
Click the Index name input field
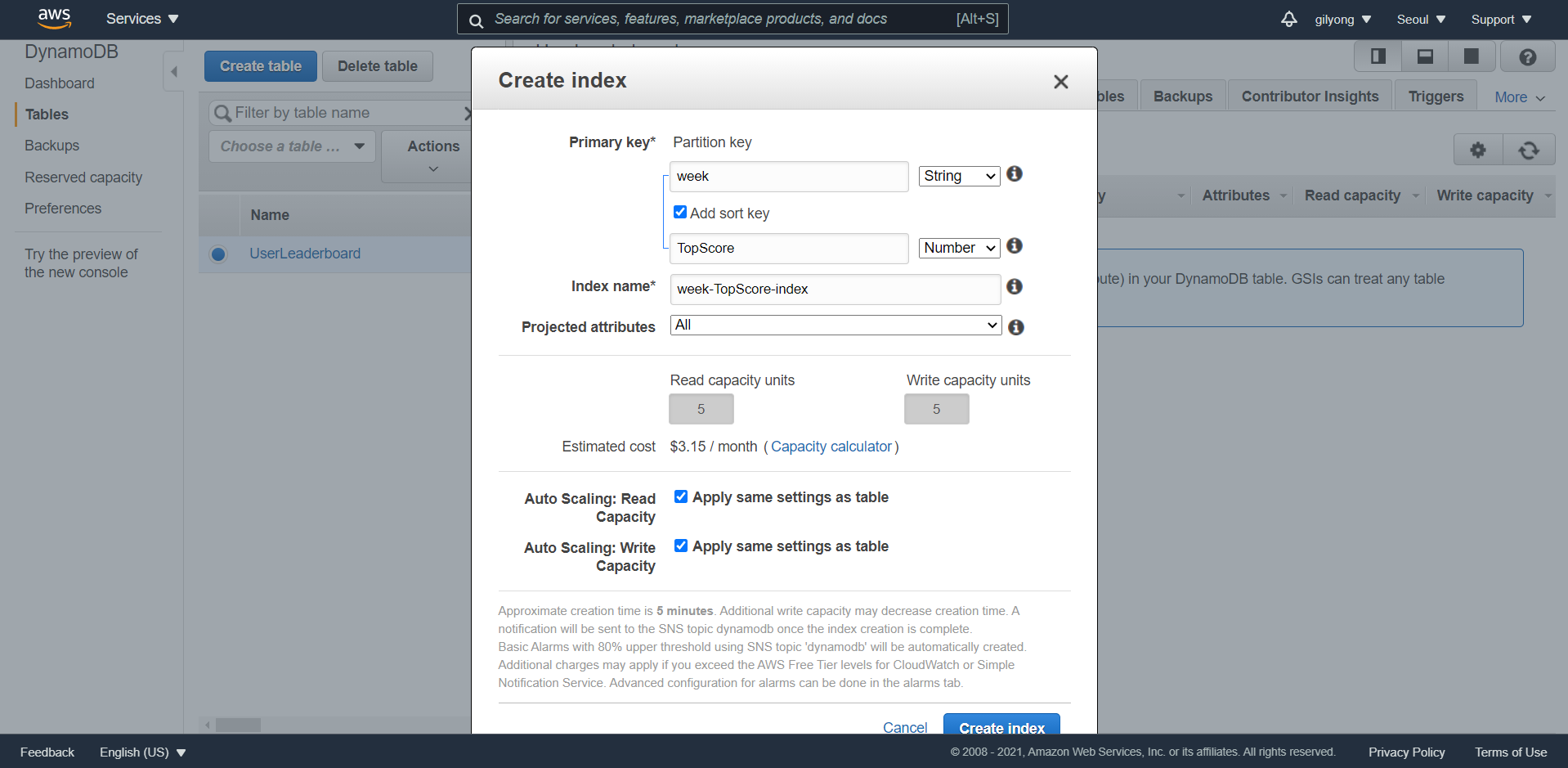click(x=836, y=290)
